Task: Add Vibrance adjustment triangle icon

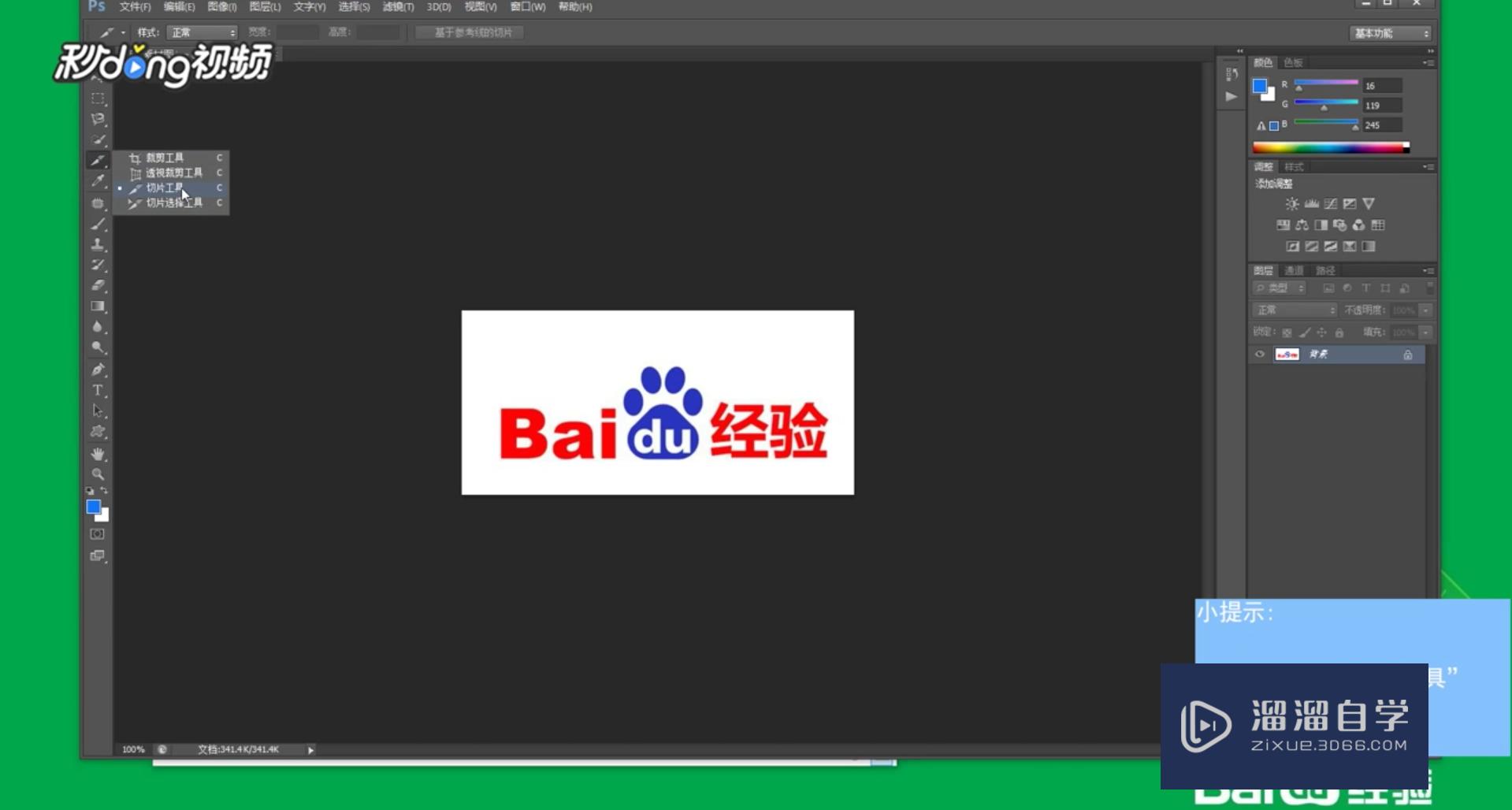Action: (x=1369, y=204)
